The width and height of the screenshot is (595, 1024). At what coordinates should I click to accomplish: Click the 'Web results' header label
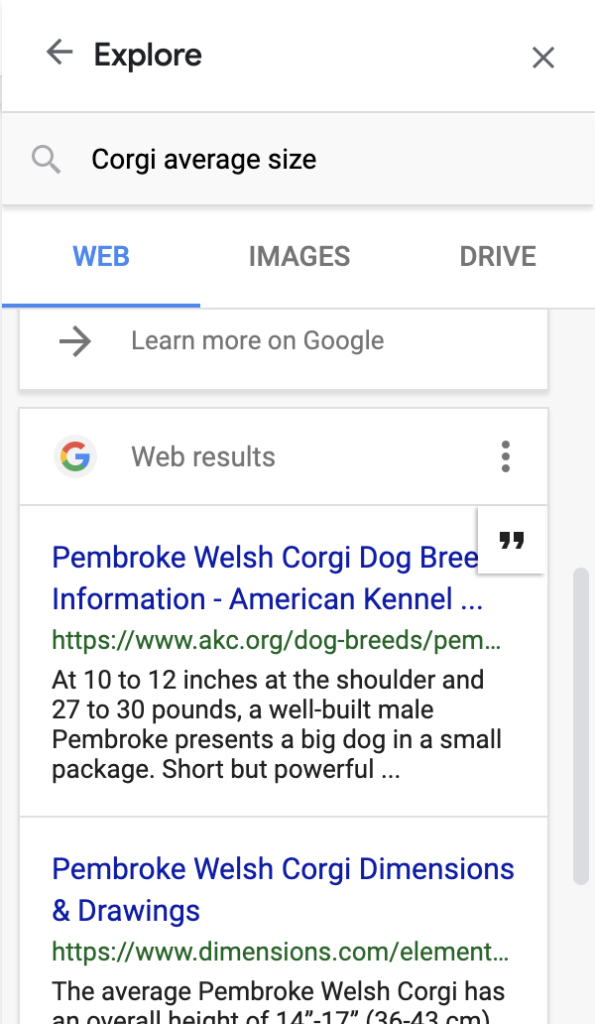[x=203, y=456]
